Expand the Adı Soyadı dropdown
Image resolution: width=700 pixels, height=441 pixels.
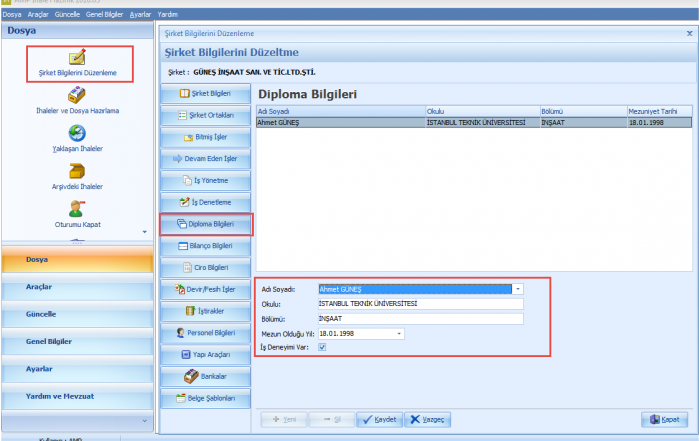click(517, 289)
